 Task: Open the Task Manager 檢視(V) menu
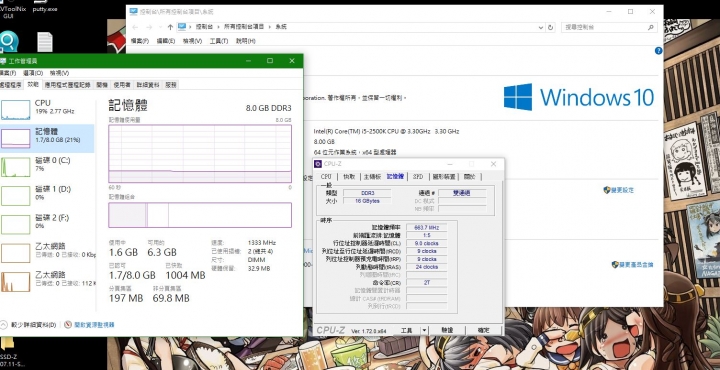[x=60, y=73]
